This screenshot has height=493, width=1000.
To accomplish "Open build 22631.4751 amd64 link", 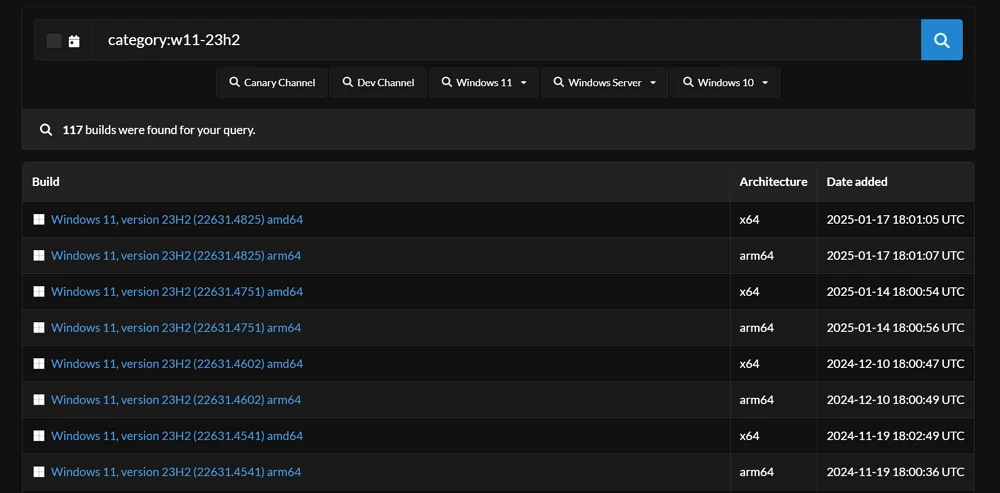I will pyautogui.click(x=177, y=291).
